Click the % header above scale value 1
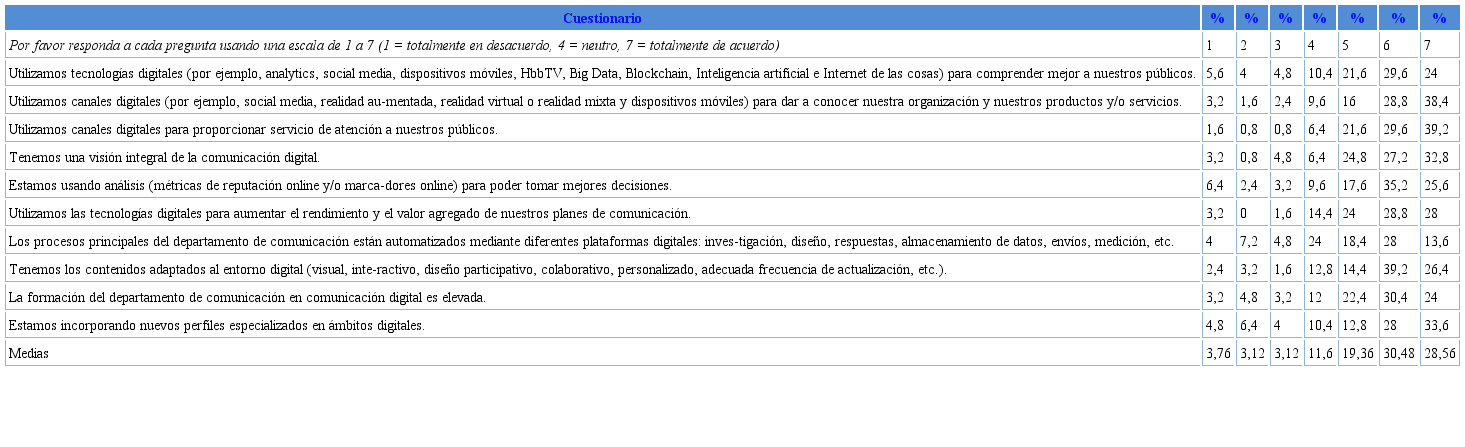Viewport: 1465px width, 447px height. pos(1217,18)
